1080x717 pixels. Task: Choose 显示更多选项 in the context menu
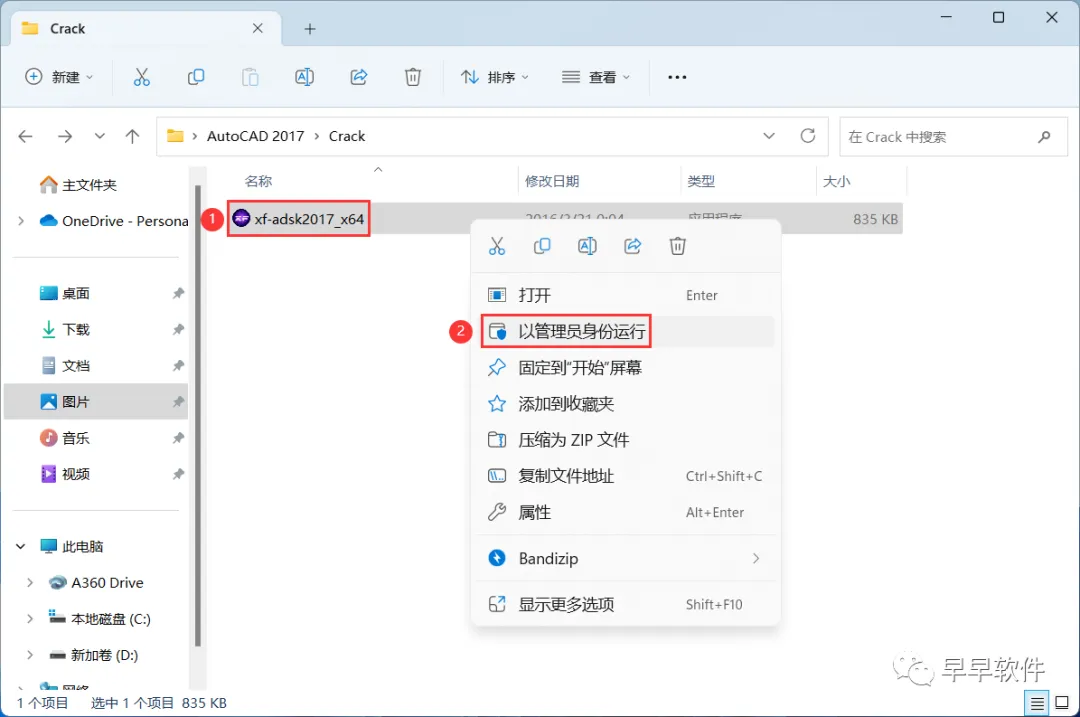tap(626, 605)
